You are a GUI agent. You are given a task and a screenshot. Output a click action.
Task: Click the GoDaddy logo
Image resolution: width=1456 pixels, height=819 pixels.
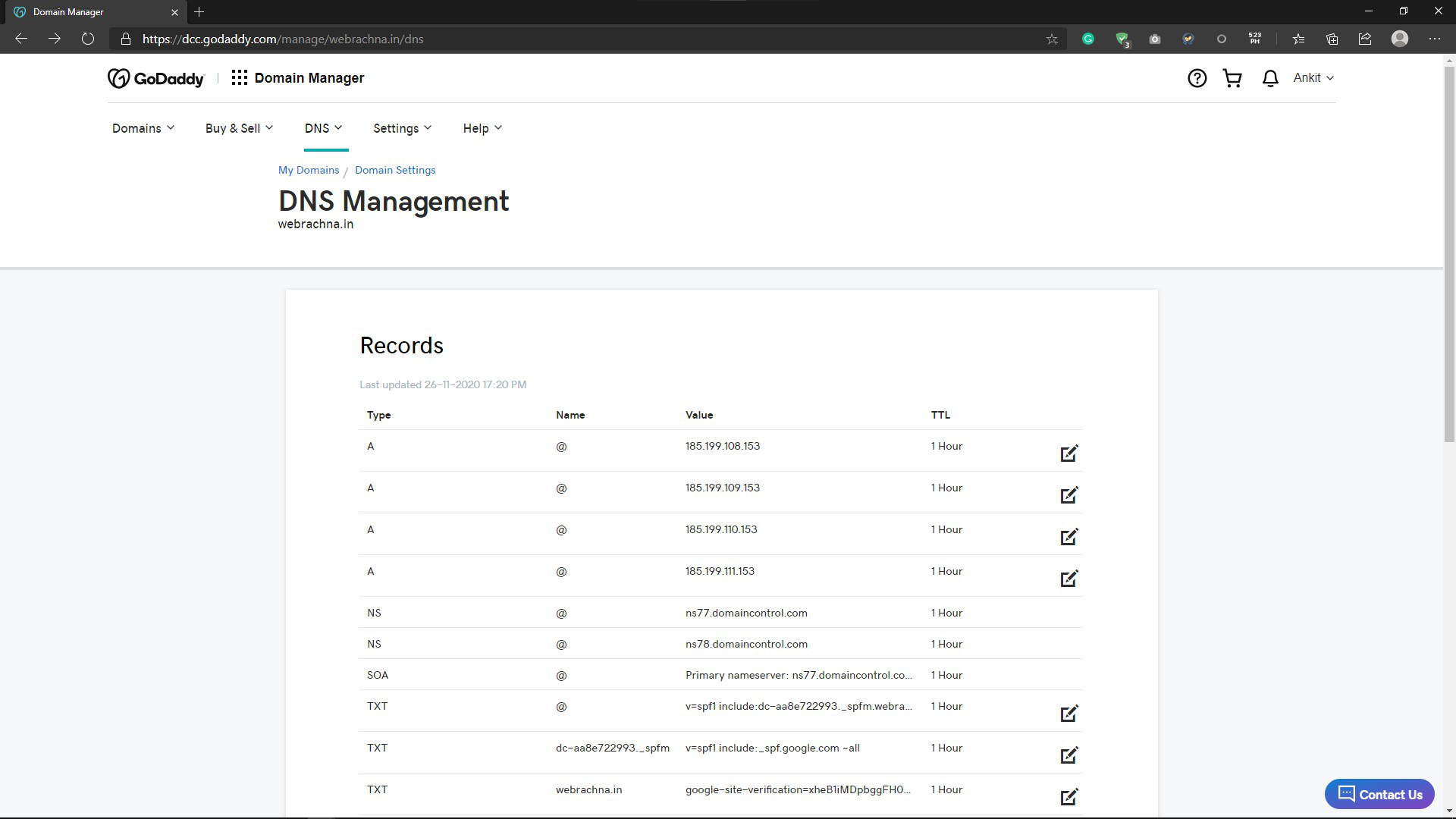pyautogui.click(x=156, y=78)
